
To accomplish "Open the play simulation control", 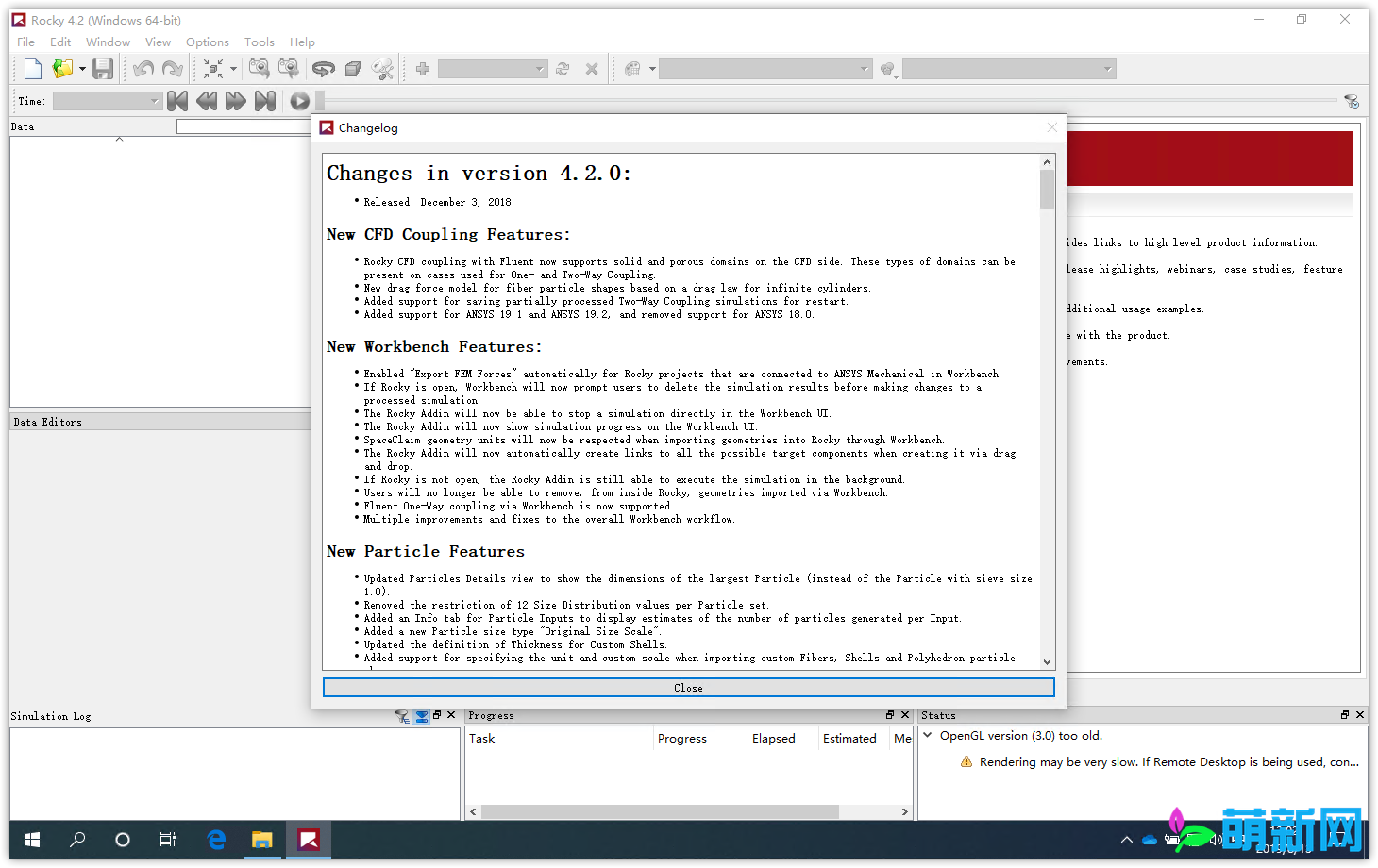I will pos(299,100).
